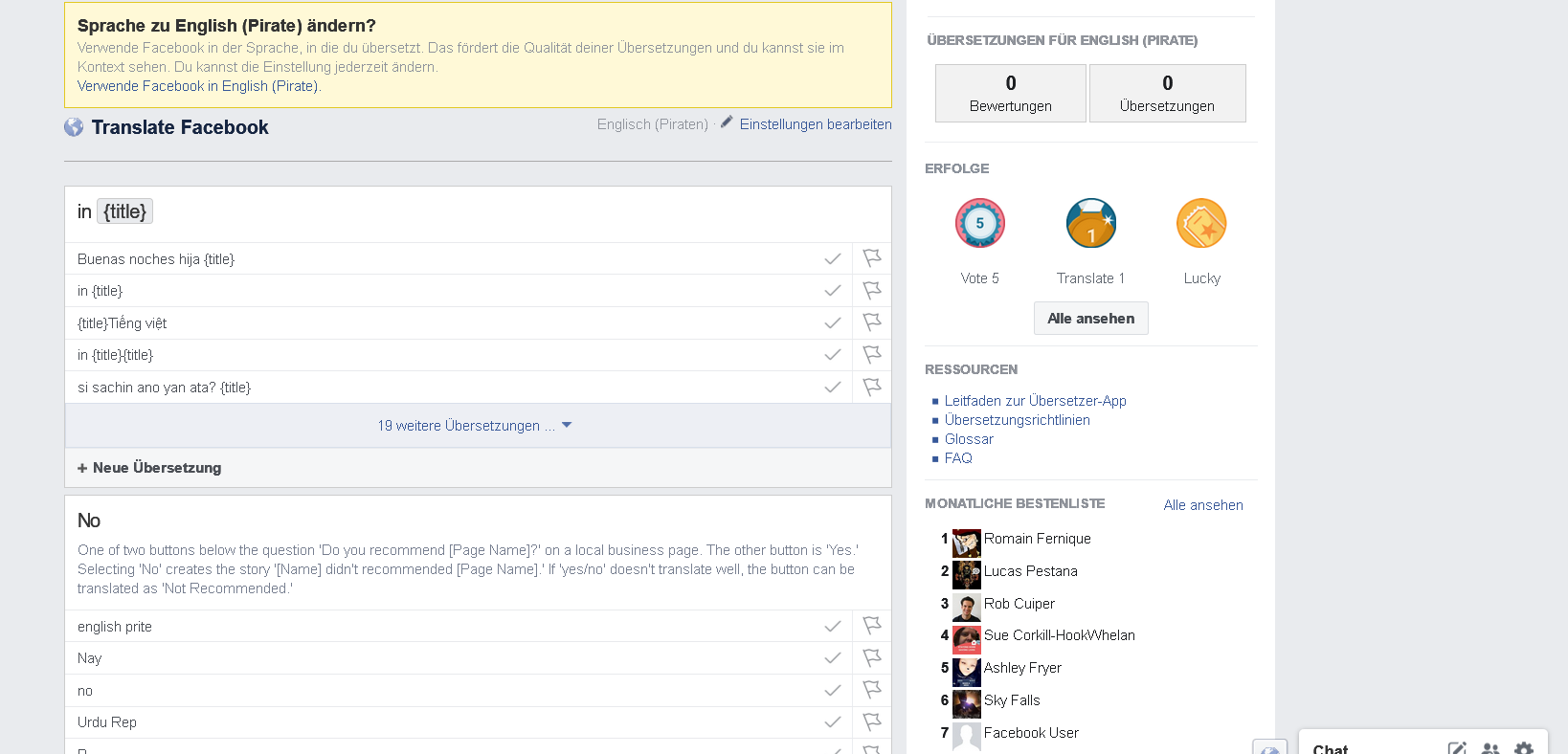Click the 'Alle ansehen' button under Erfolge

1091,319
